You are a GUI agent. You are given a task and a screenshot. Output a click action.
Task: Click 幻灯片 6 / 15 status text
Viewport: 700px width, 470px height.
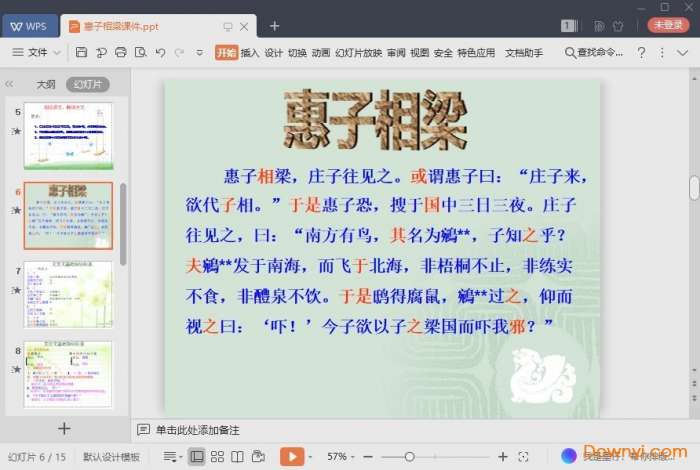point(37,457)
